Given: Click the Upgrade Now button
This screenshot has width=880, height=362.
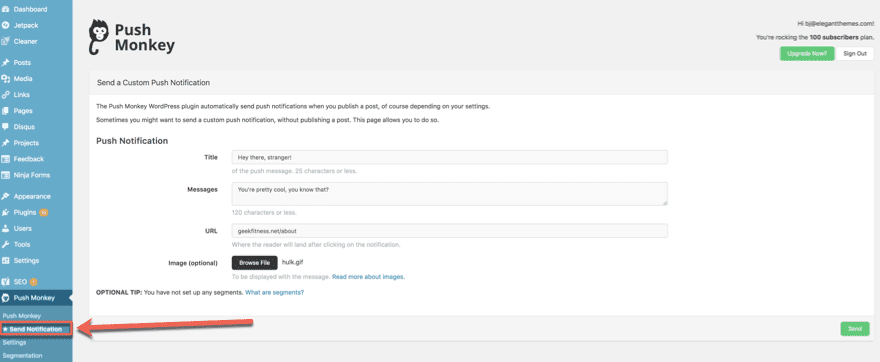Looking at the screenshot, I should coord(806,53).
